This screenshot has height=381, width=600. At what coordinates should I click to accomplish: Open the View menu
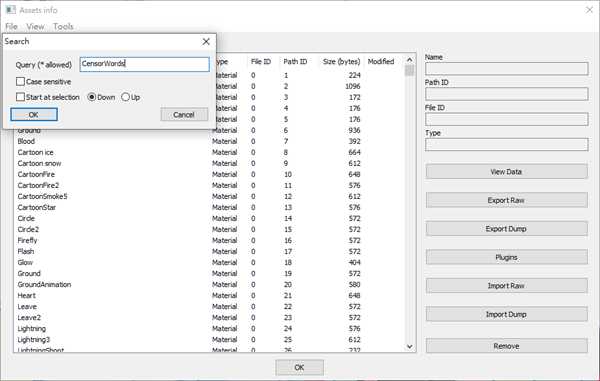click(x=35, y=26)
